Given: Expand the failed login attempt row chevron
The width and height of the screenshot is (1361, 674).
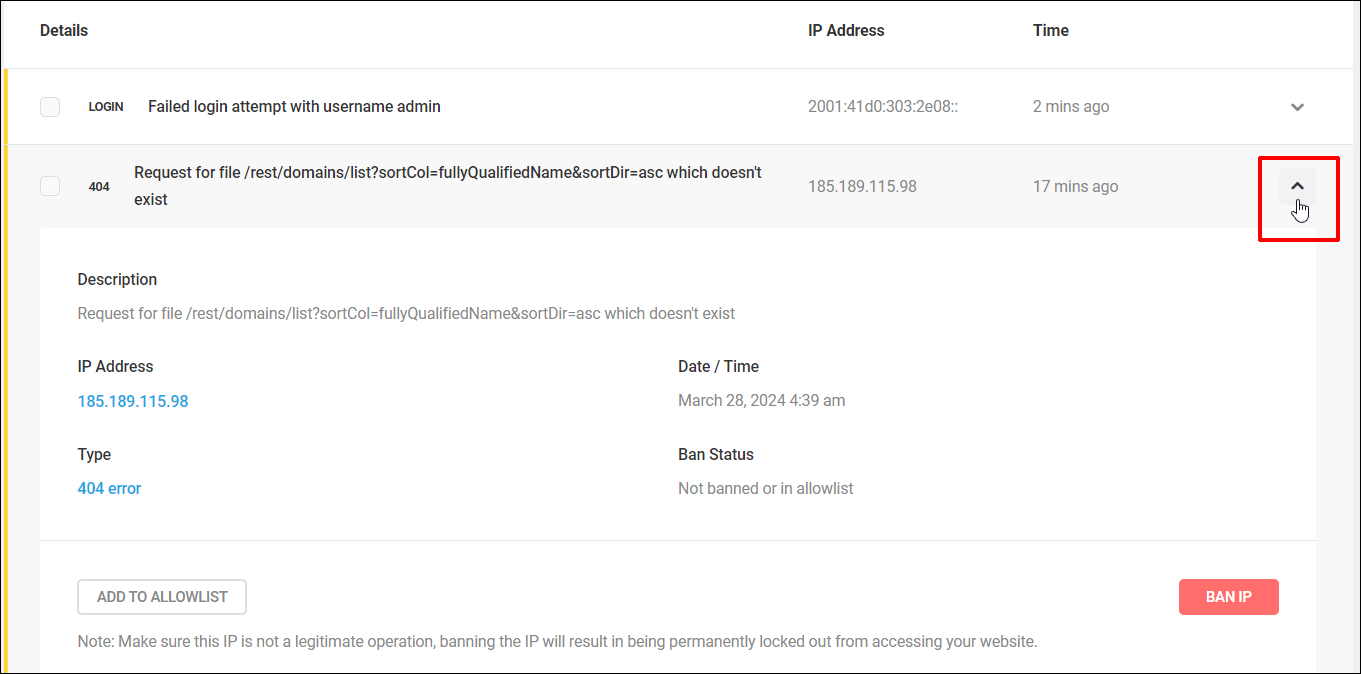Looking at the screenshot, I should point(1297,107).
